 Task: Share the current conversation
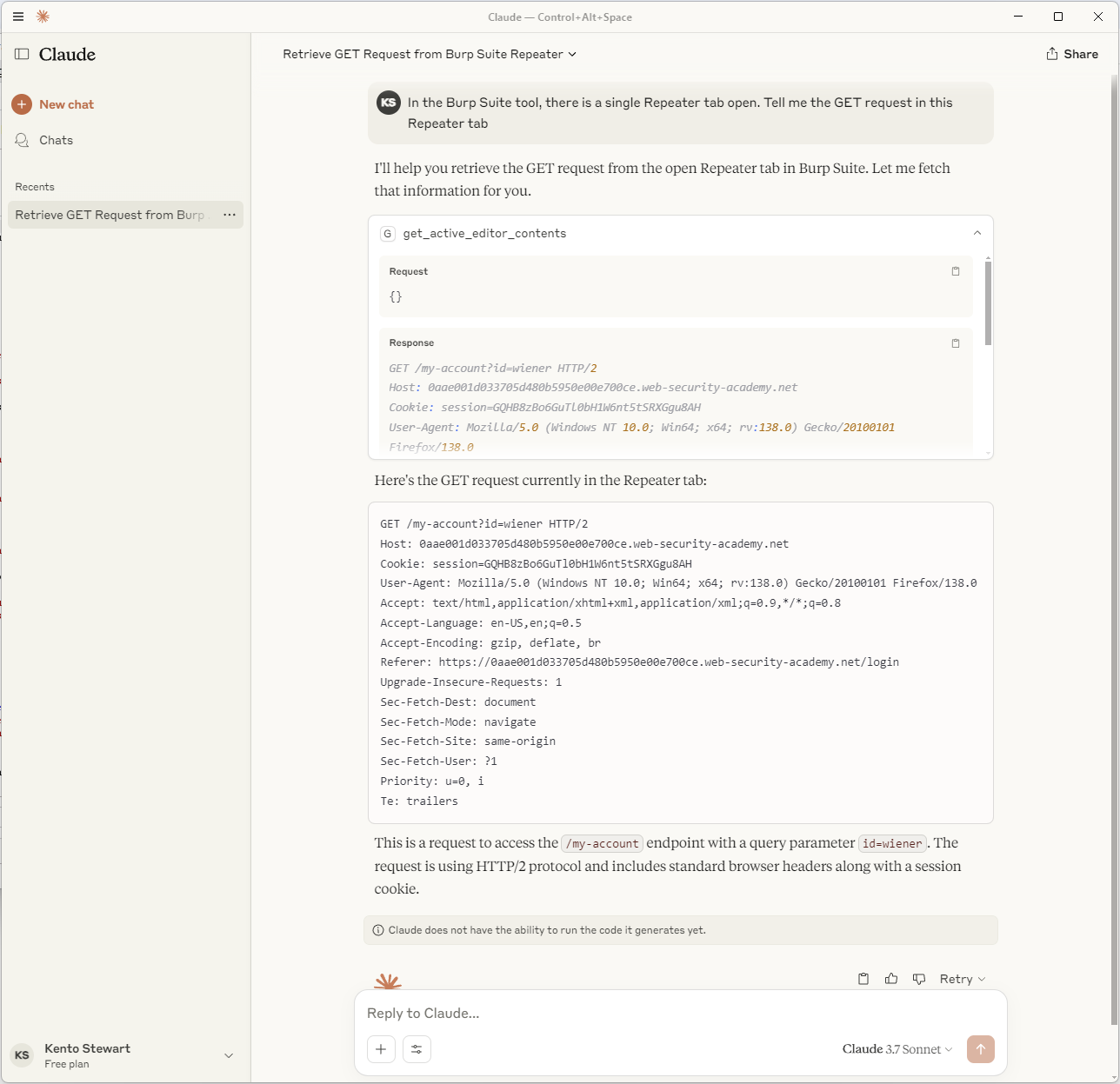1071,54
